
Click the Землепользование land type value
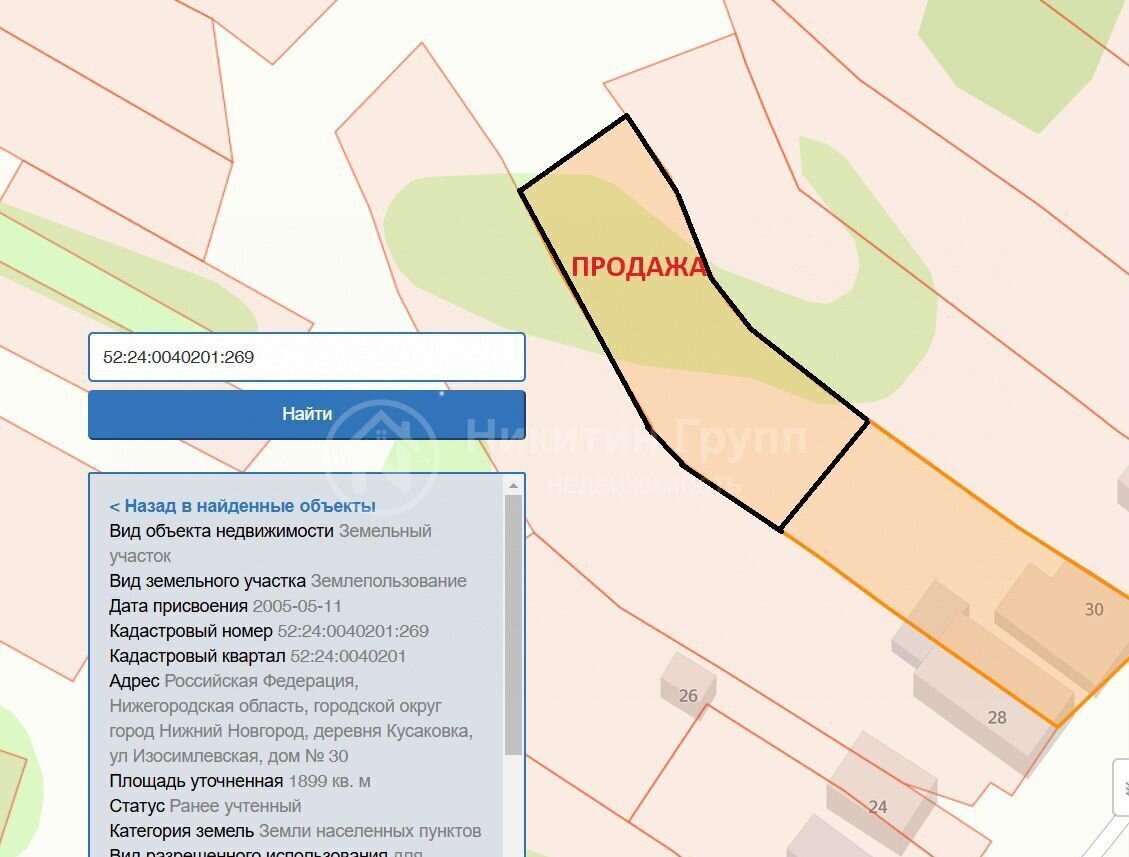coord(388,580)
